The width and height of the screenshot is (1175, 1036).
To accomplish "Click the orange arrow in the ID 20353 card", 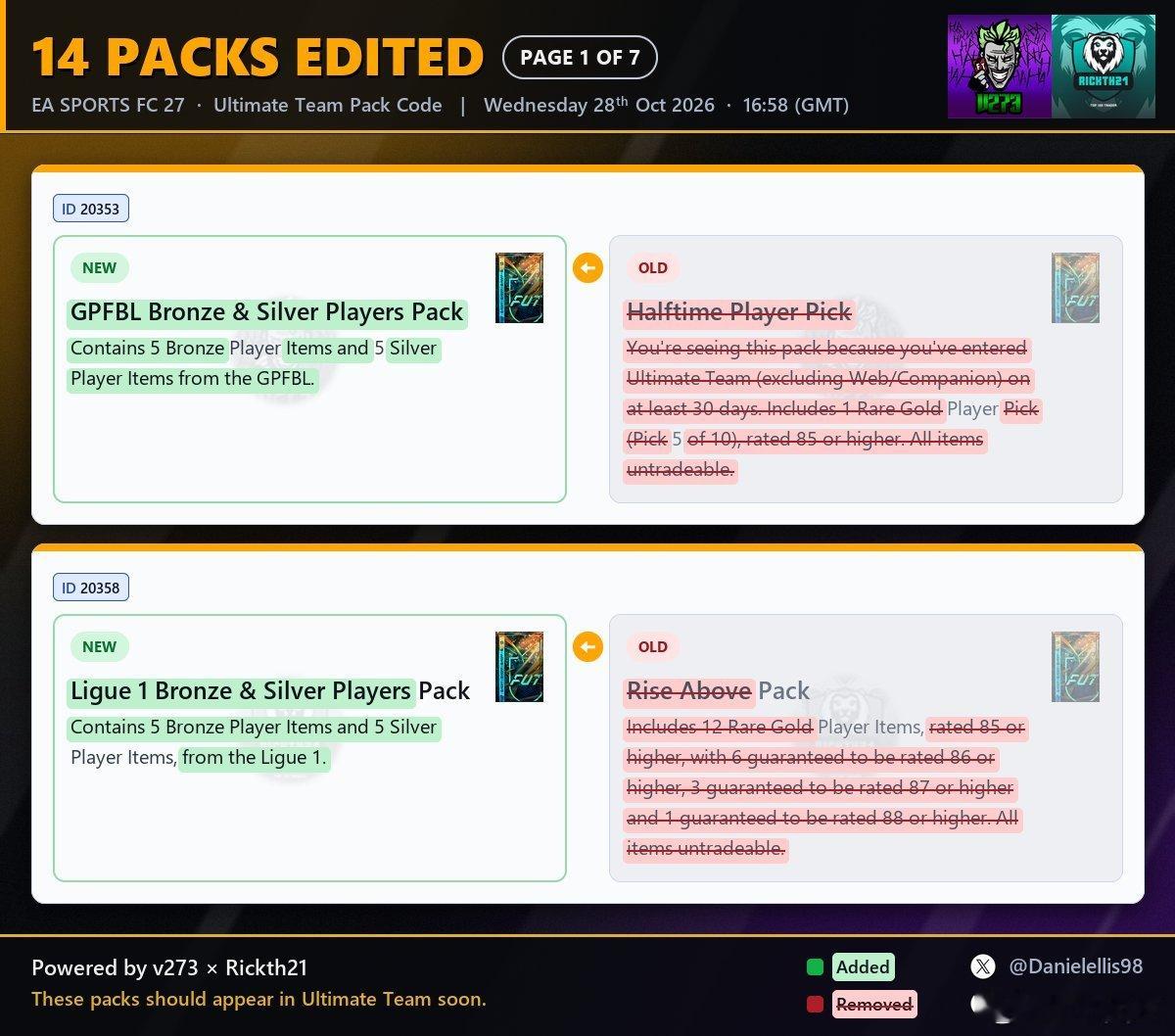I will pyautogui.click(x=587, y=268).
